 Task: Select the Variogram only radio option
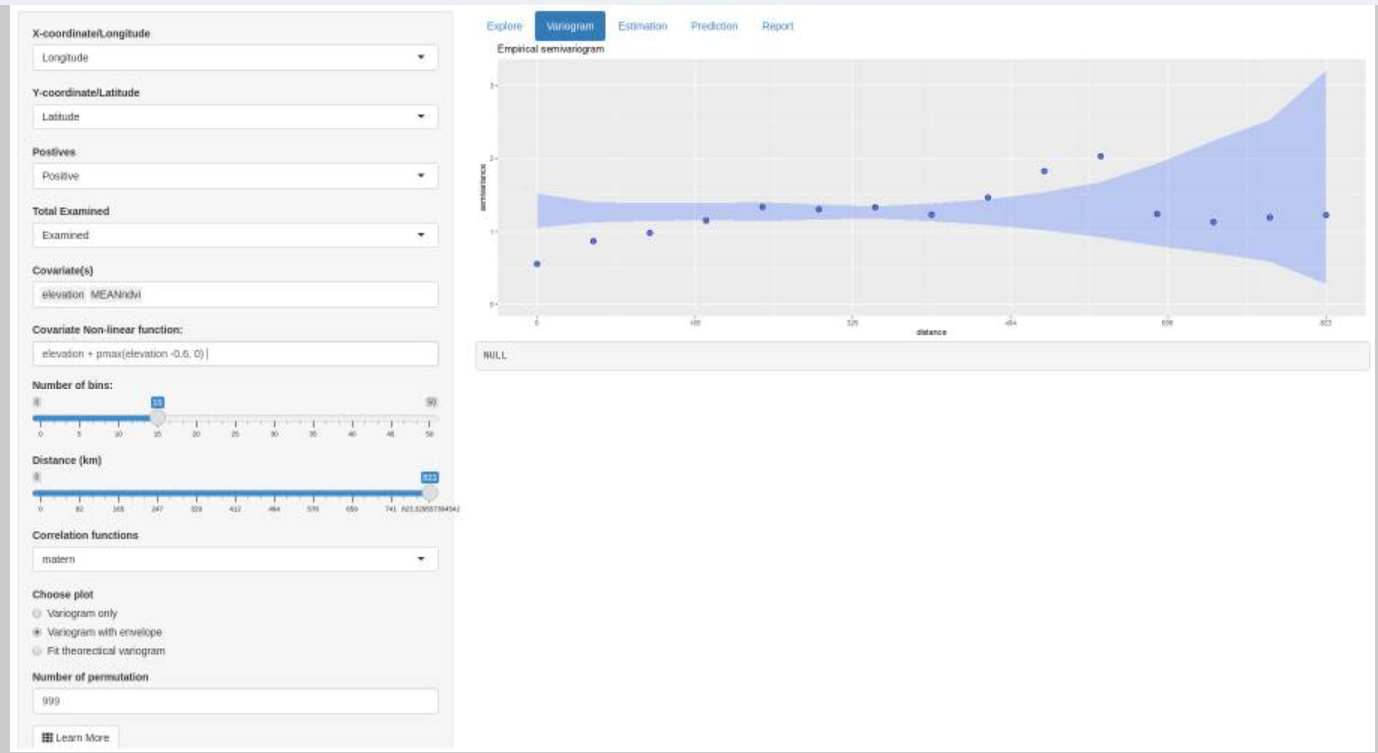(x=38, y=613)
